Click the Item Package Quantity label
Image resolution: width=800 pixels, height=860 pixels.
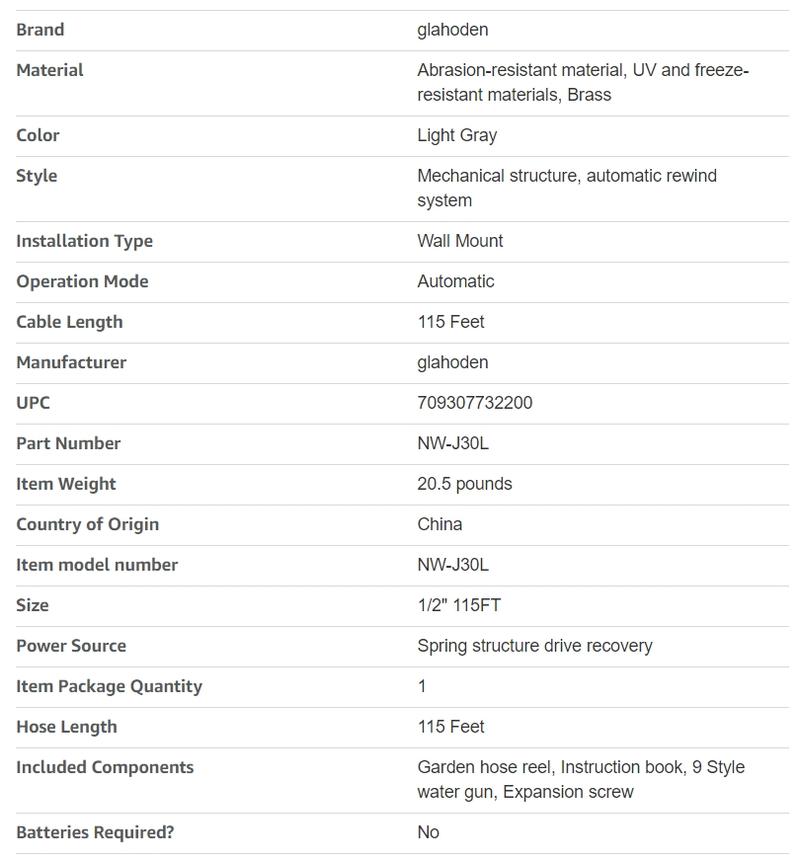click(x=109, y=686)
